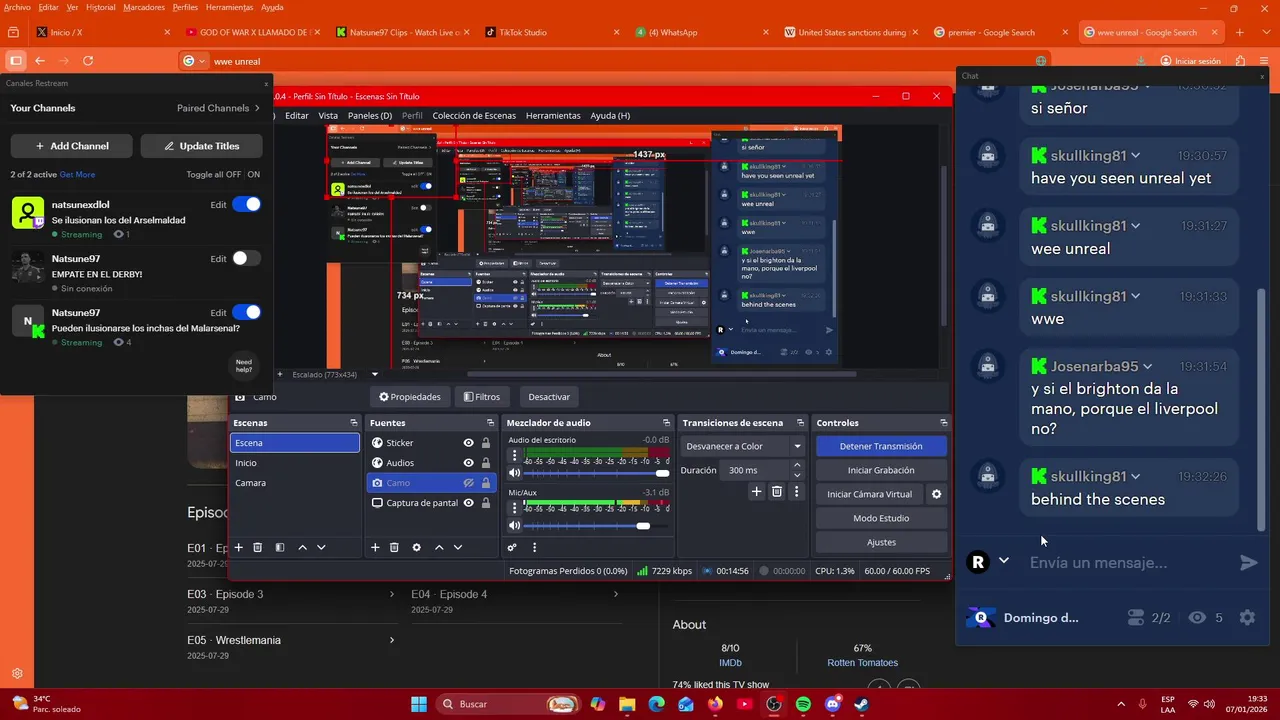Open OBS Ajustes button
The image size is (1280, 720).
click(881, 542)
